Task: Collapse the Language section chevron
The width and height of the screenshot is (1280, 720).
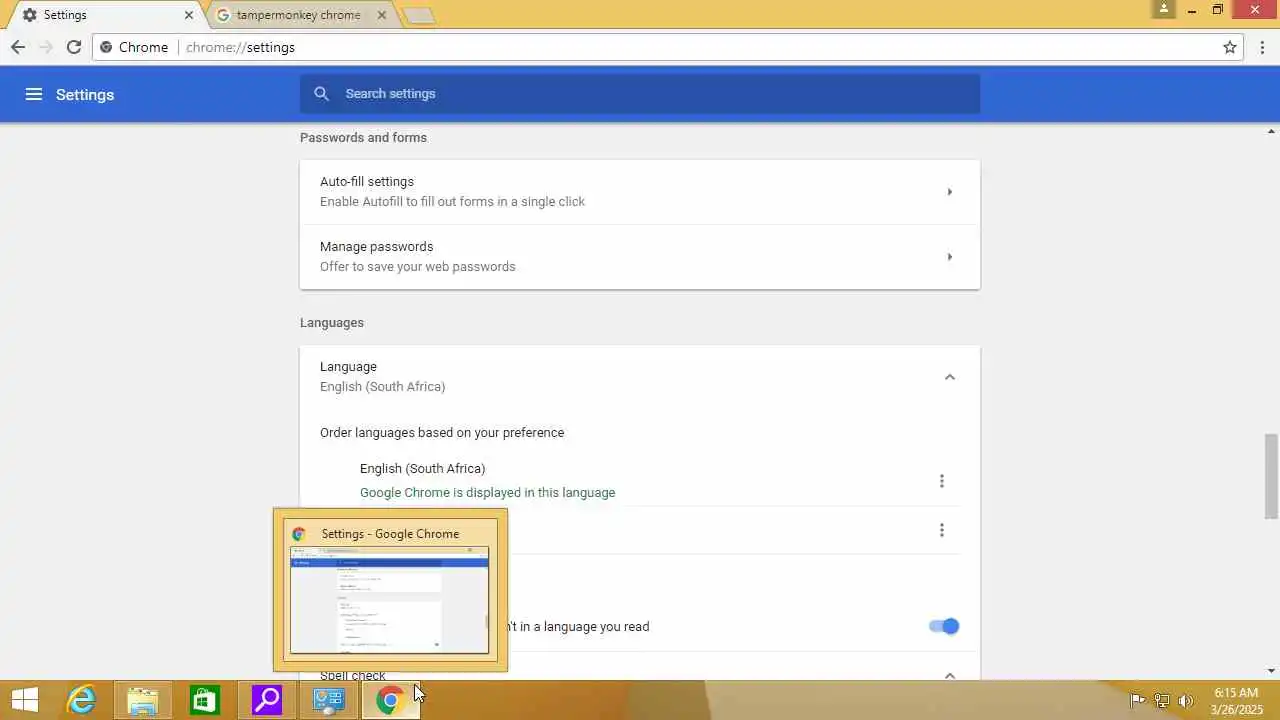Action: pyautogui.click(x=950, y=377)
